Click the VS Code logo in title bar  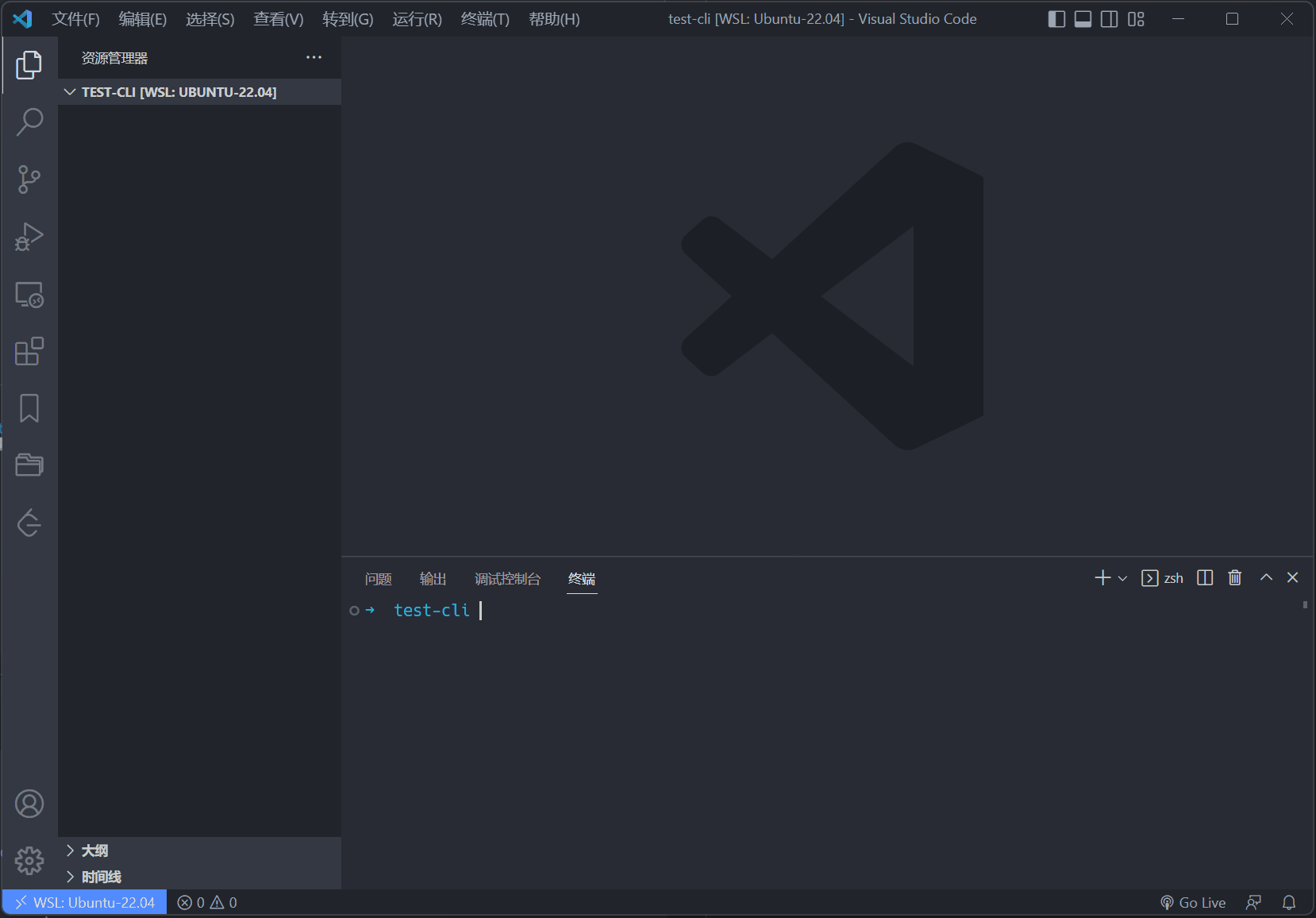coord(23,18)
